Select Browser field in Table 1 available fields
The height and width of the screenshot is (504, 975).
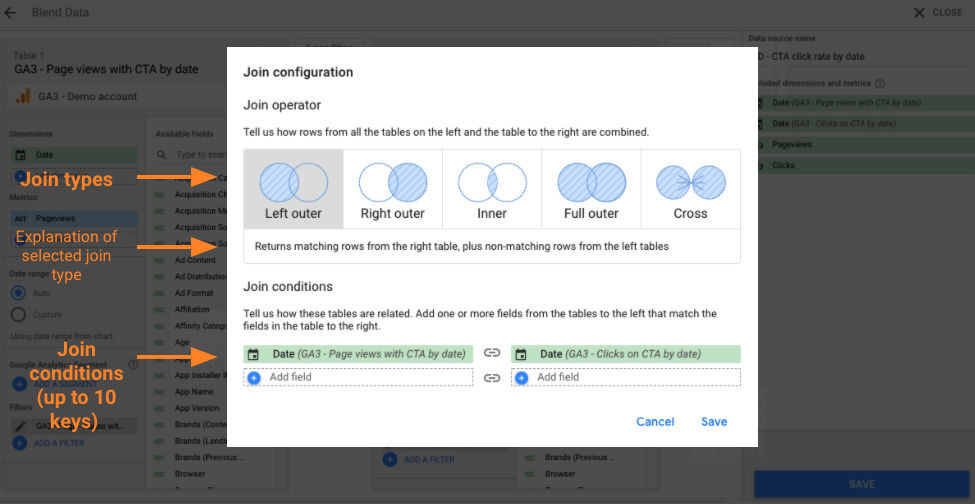[x=190, y=474]
